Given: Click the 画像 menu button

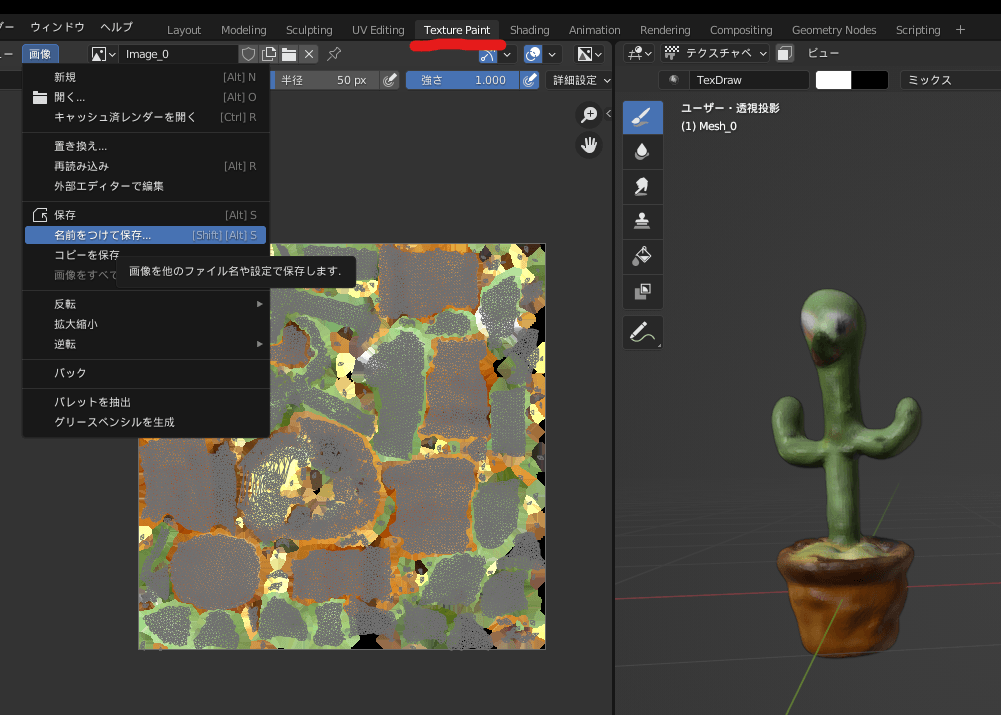Looking at the screenshot, I should (x=40, y=54).
